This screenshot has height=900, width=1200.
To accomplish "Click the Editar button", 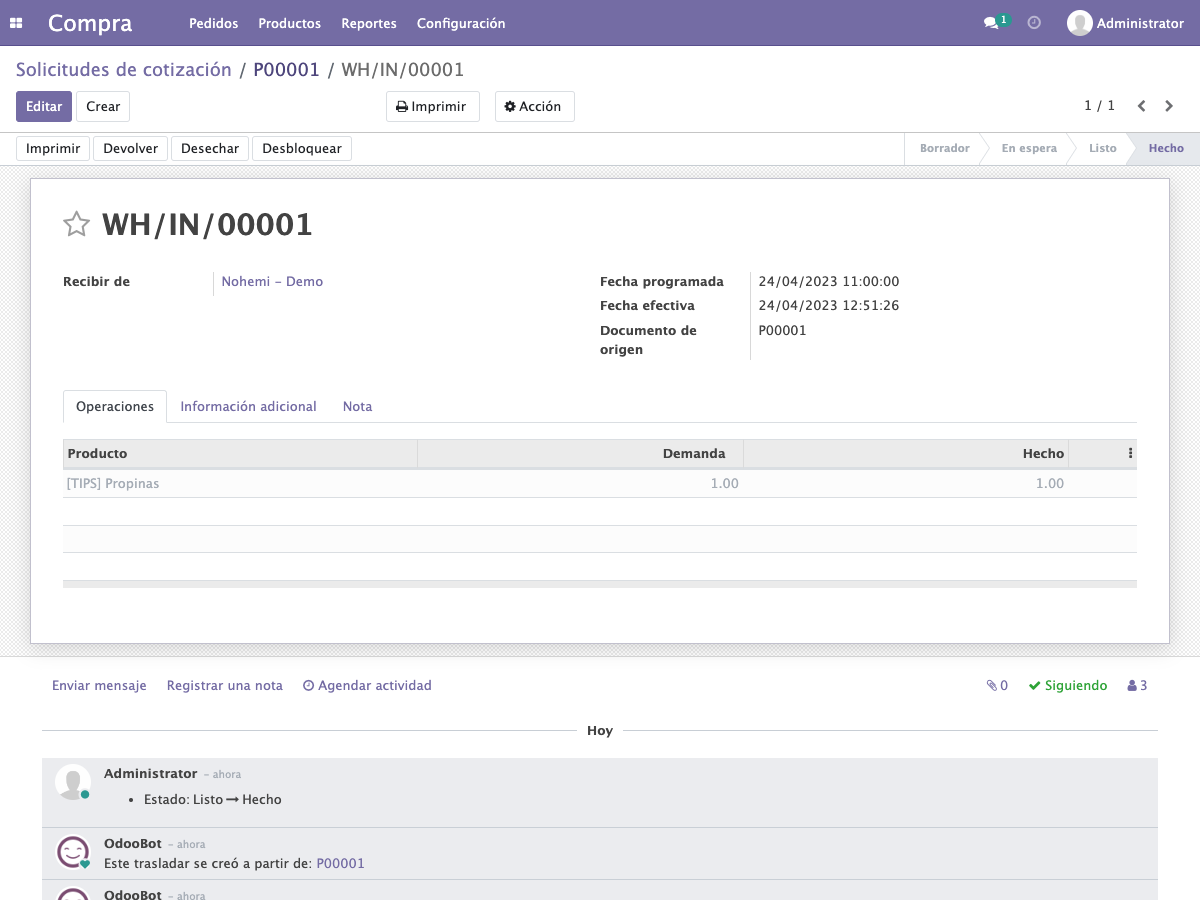I will point(44,107).
